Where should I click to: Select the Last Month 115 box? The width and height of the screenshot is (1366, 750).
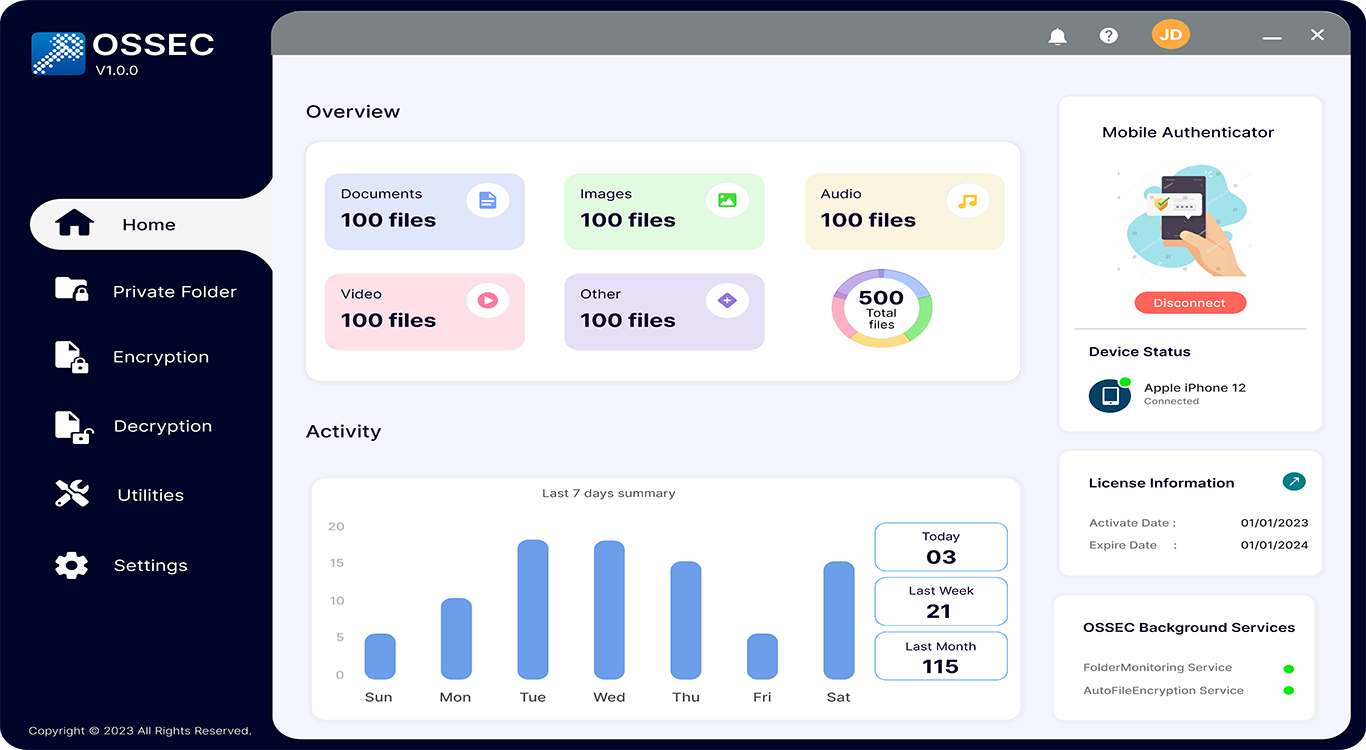[941, 656]
